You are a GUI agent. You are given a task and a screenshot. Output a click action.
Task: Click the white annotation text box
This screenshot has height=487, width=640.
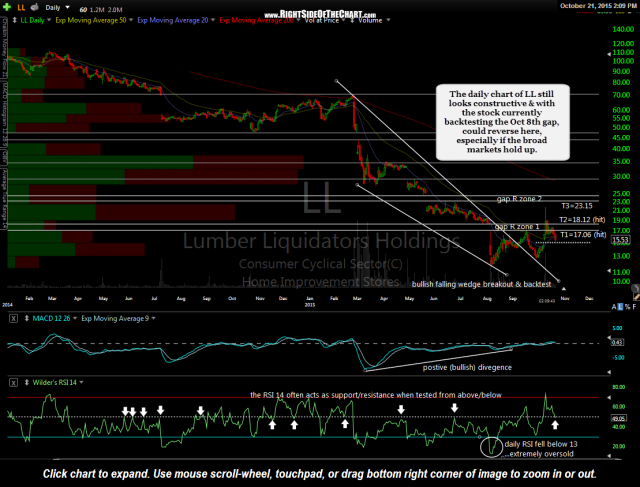(x=502, y=122)
